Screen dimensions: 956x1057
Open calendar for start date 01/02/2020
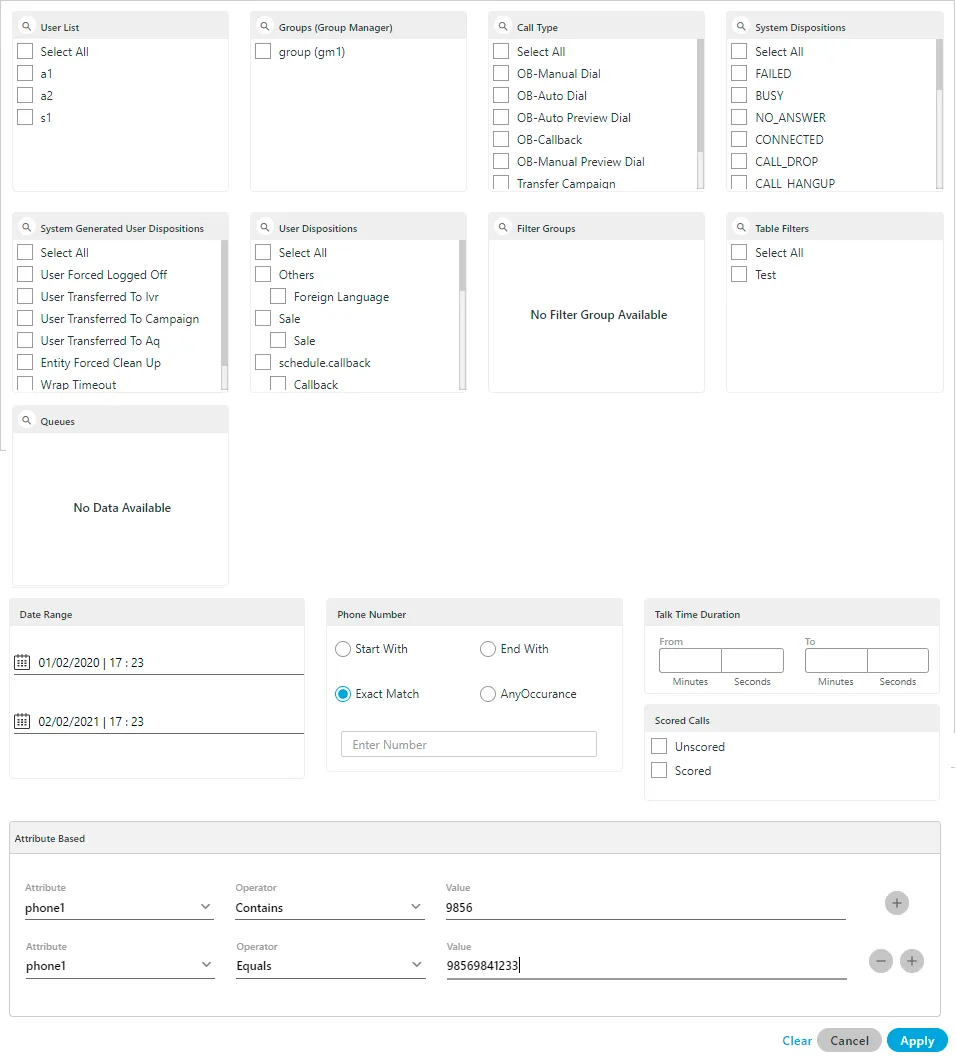pos(22,662)
